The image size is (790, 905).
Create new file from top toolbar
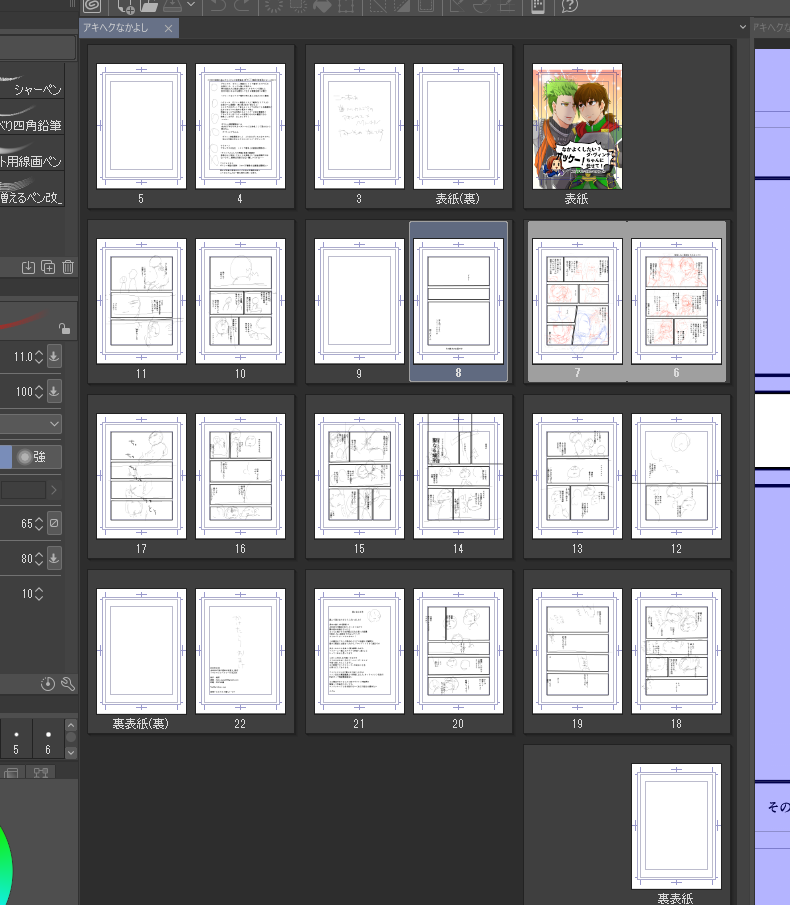point(126,6)
